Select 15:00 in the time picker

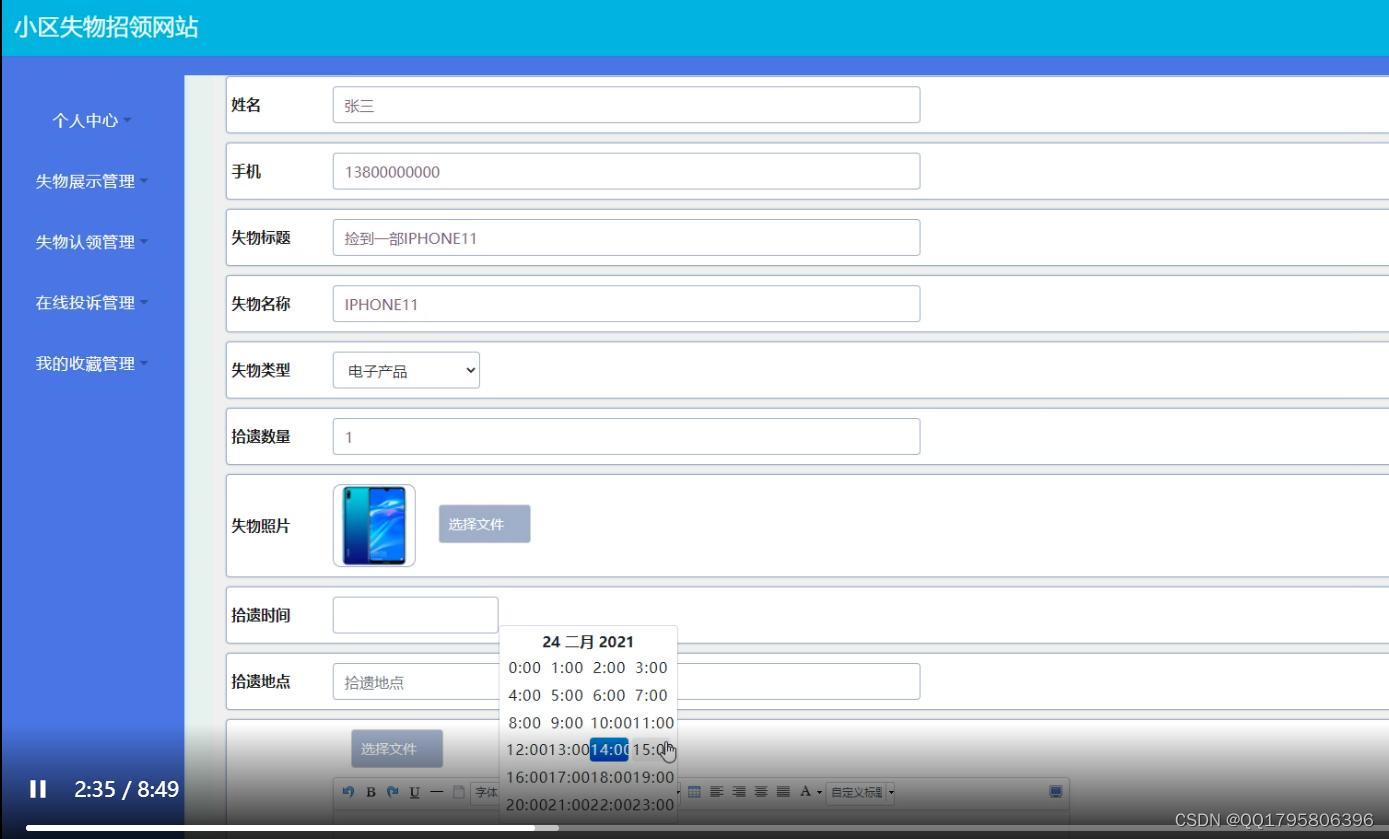pyautogui.click(x=653, y=750)
